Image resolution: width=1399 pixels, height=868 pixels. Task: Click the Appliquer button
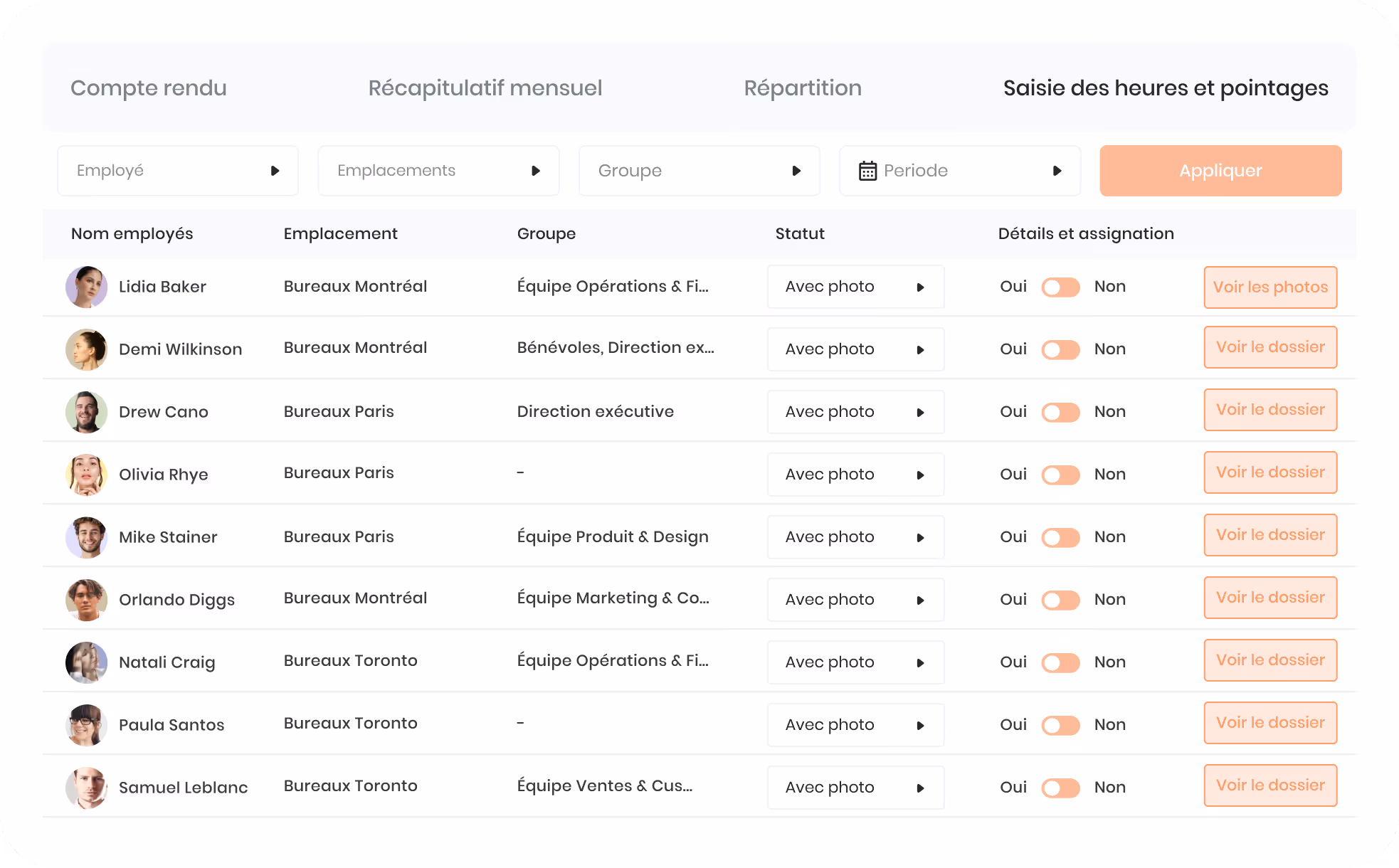pyautogui.click(x=1220, y=171)
